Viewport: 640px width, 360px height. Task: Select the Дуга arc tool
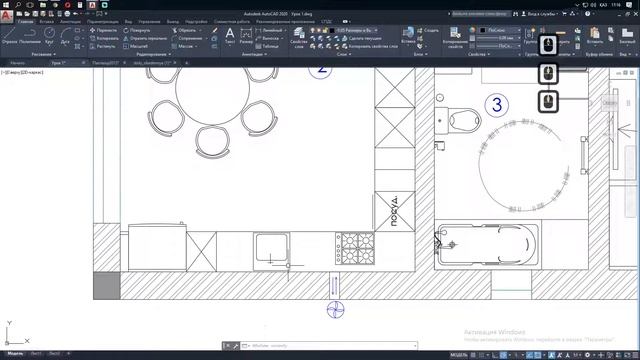[65, 36]
